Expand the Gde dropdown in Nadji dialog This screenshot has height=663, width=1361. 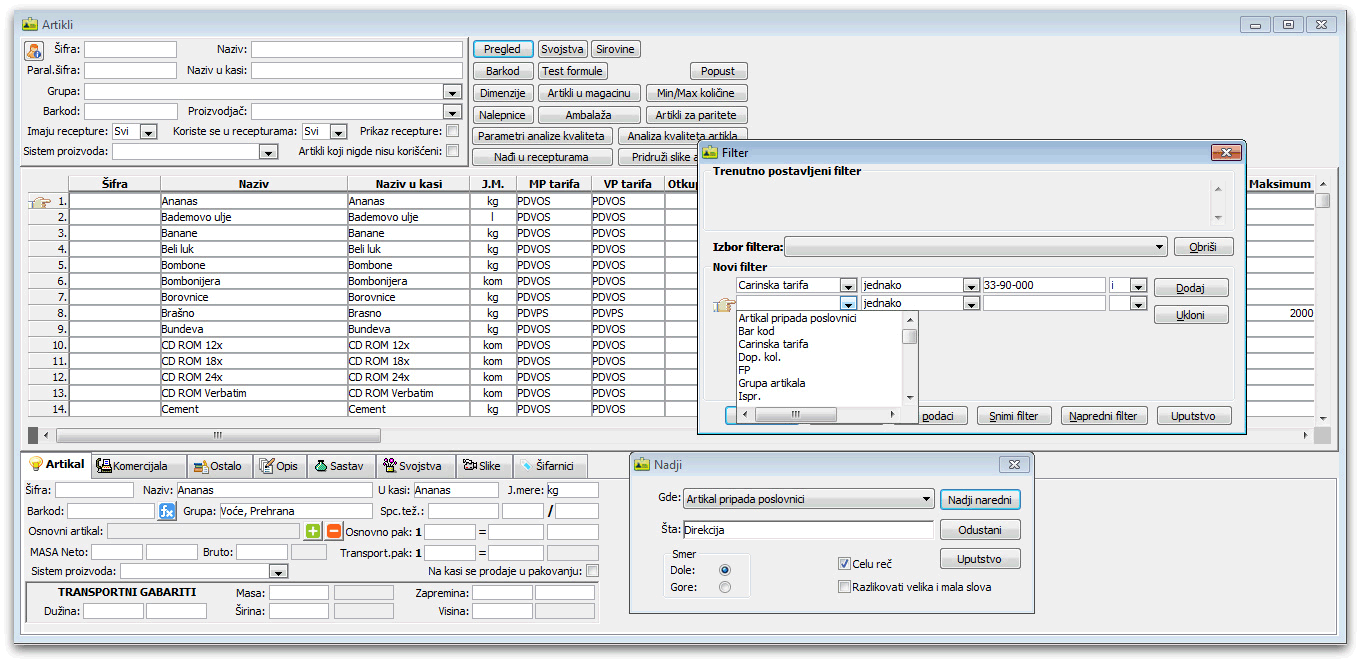click(x=925, y=499)
